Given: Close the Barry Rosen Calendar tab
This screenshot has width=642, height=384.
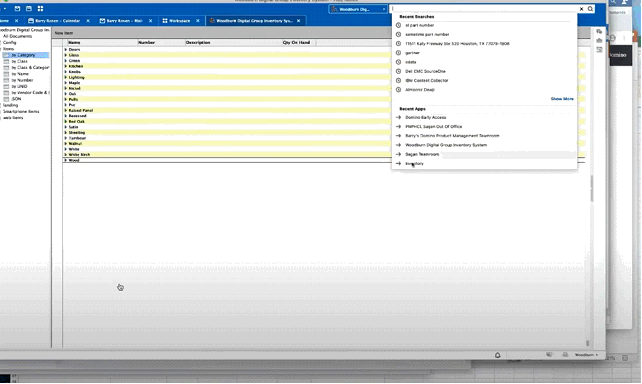Looking at the screenshot, I should click(x=88, y=20).
